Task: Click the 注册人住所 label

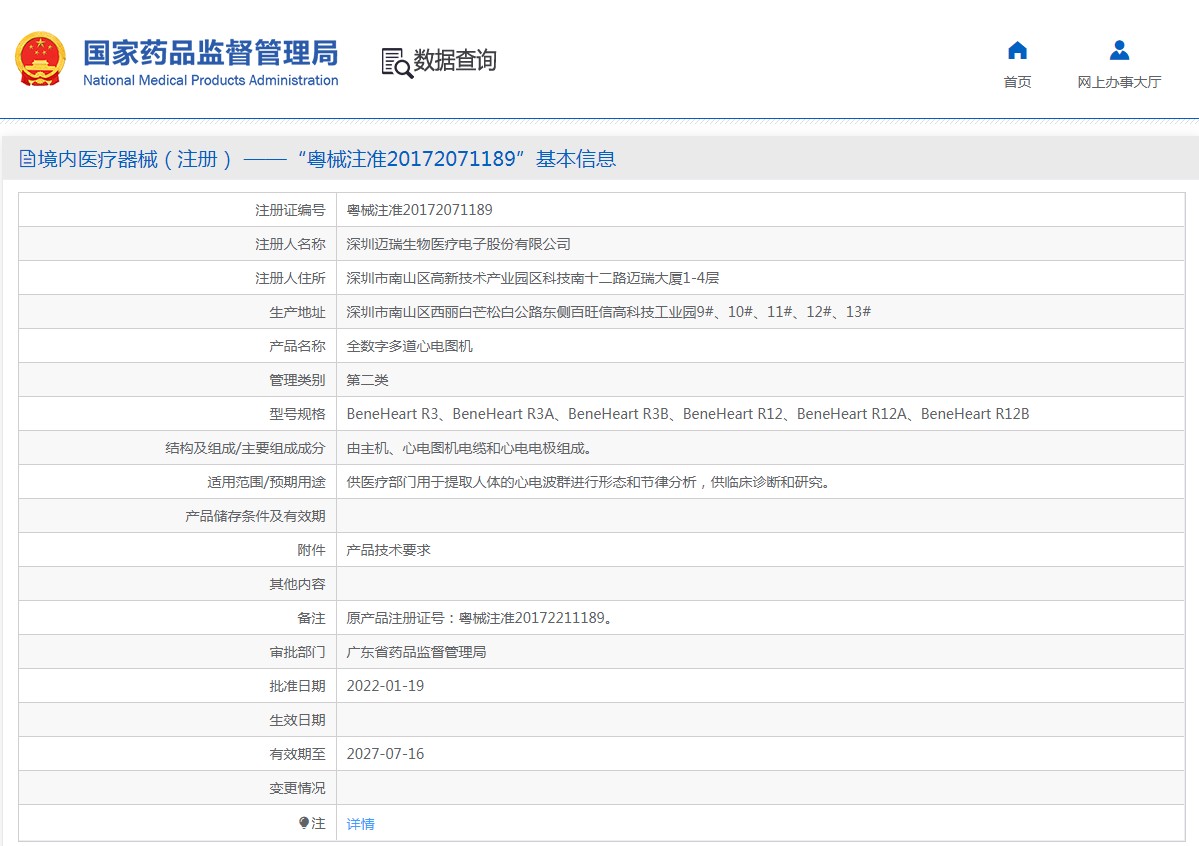Action: pos(290,278)
